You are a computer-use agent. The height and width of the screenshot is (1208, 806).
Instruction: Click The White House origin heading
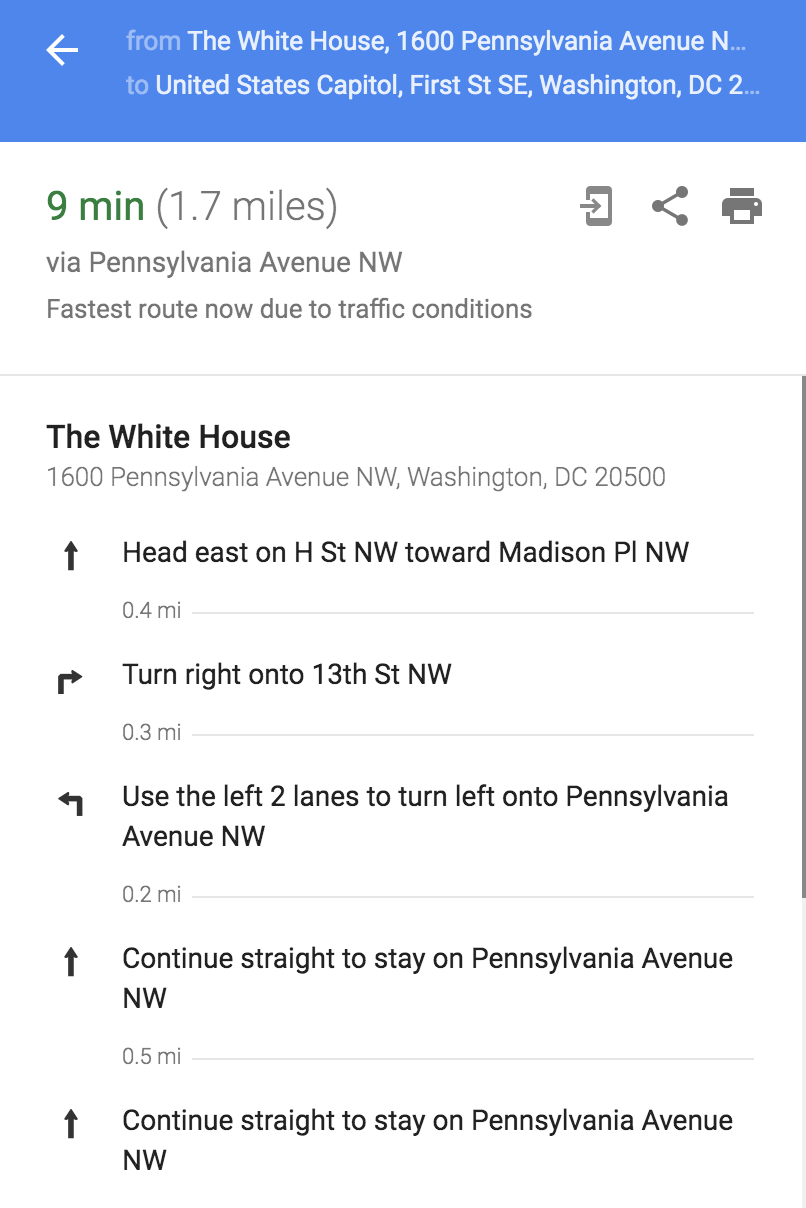click(x=169, y=437)
